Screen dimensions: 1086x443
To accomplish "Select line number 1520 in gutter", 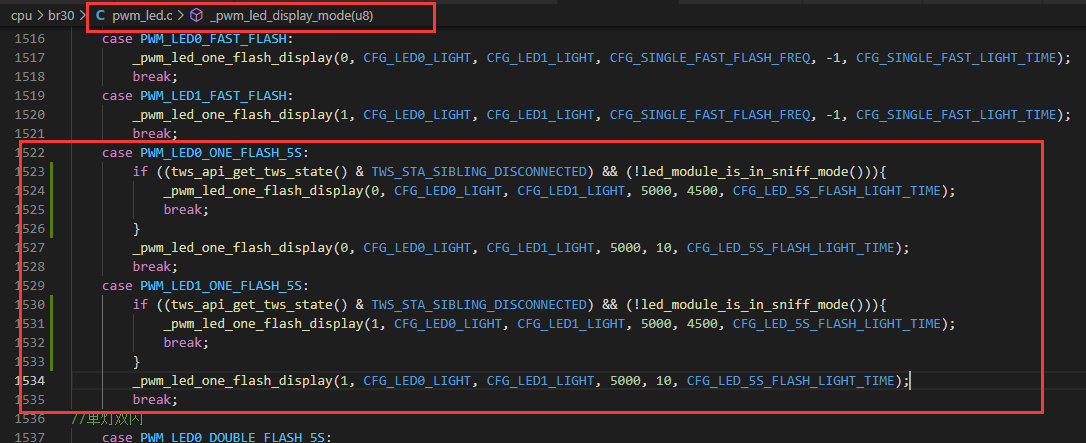I will [x=29, y=114].
